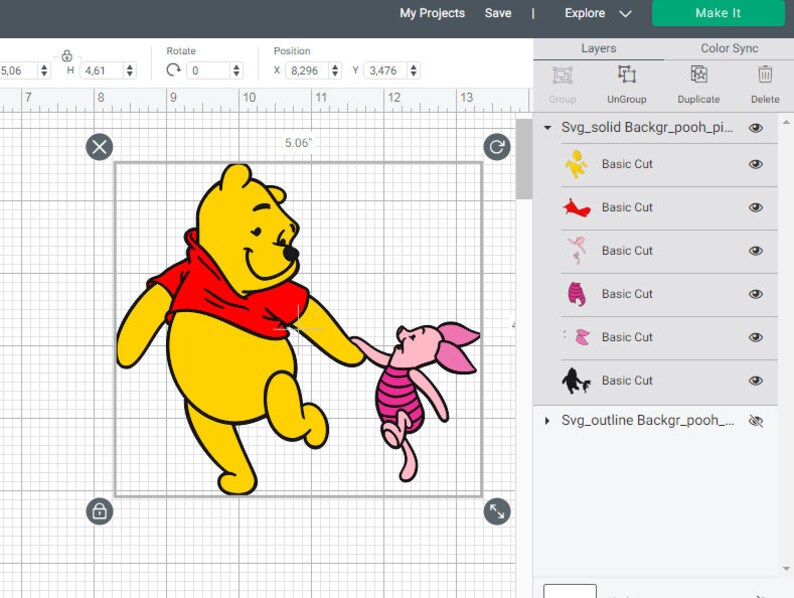This screenshot has width=794, height=598.
Task: Click the layers panel scroll down arrow
Action: click(x=786, y=569)
